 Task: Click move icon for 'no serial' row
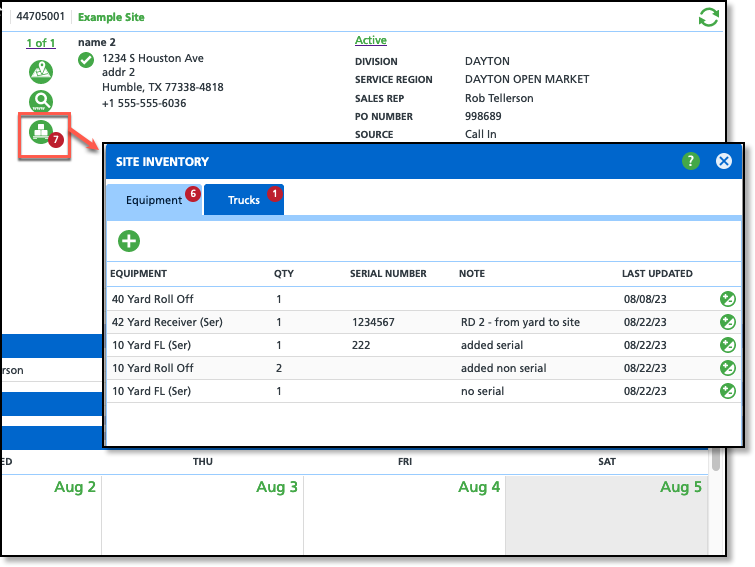pos(728,391)
